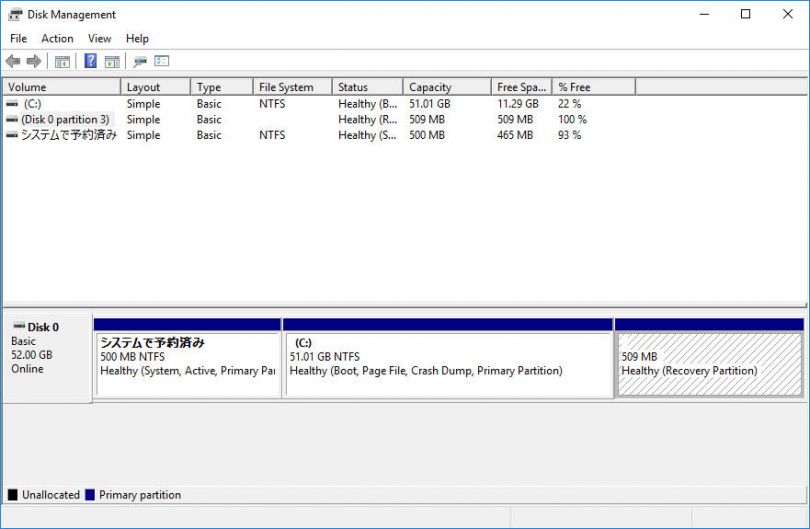Select the 509 MB Recovery Partition block
The width and height of the screenshot is (810, 529).
tap(709, 364)
